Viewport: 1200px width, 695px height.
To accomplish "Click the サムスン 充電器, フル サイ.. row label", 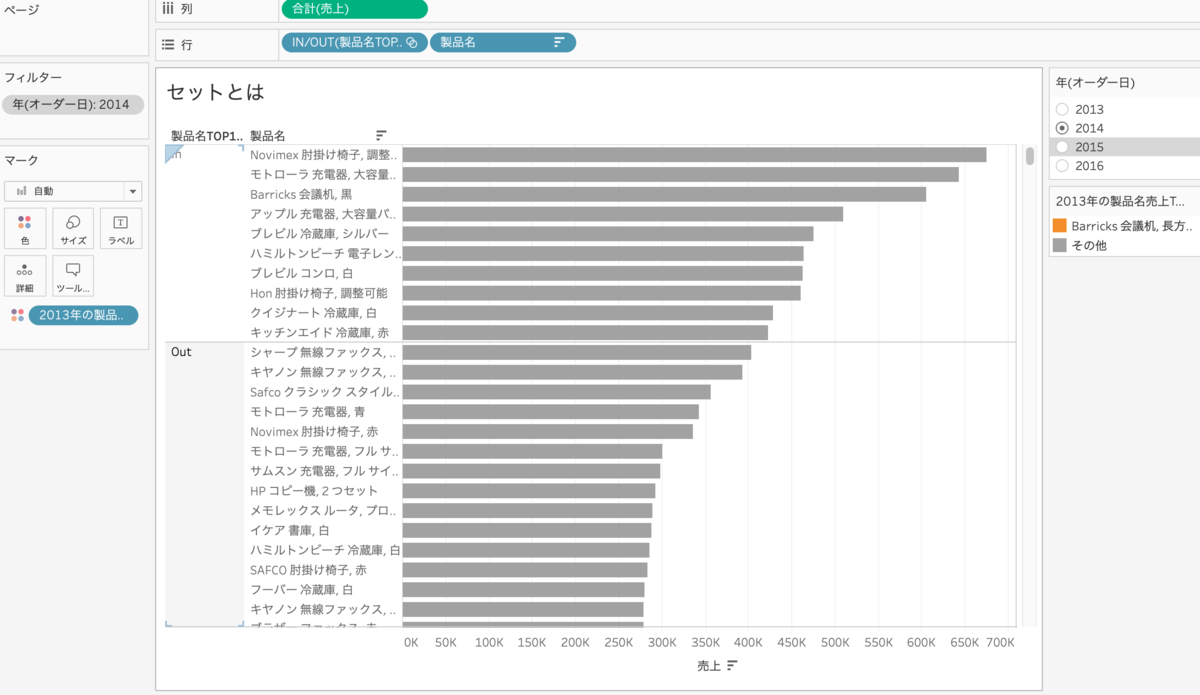I will 324,471.
